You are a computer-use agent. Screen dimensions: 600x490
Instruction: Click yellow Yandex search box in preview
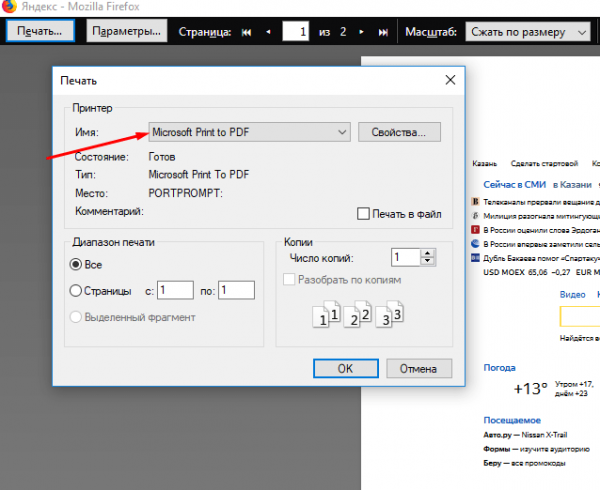(x=580, y=316)
